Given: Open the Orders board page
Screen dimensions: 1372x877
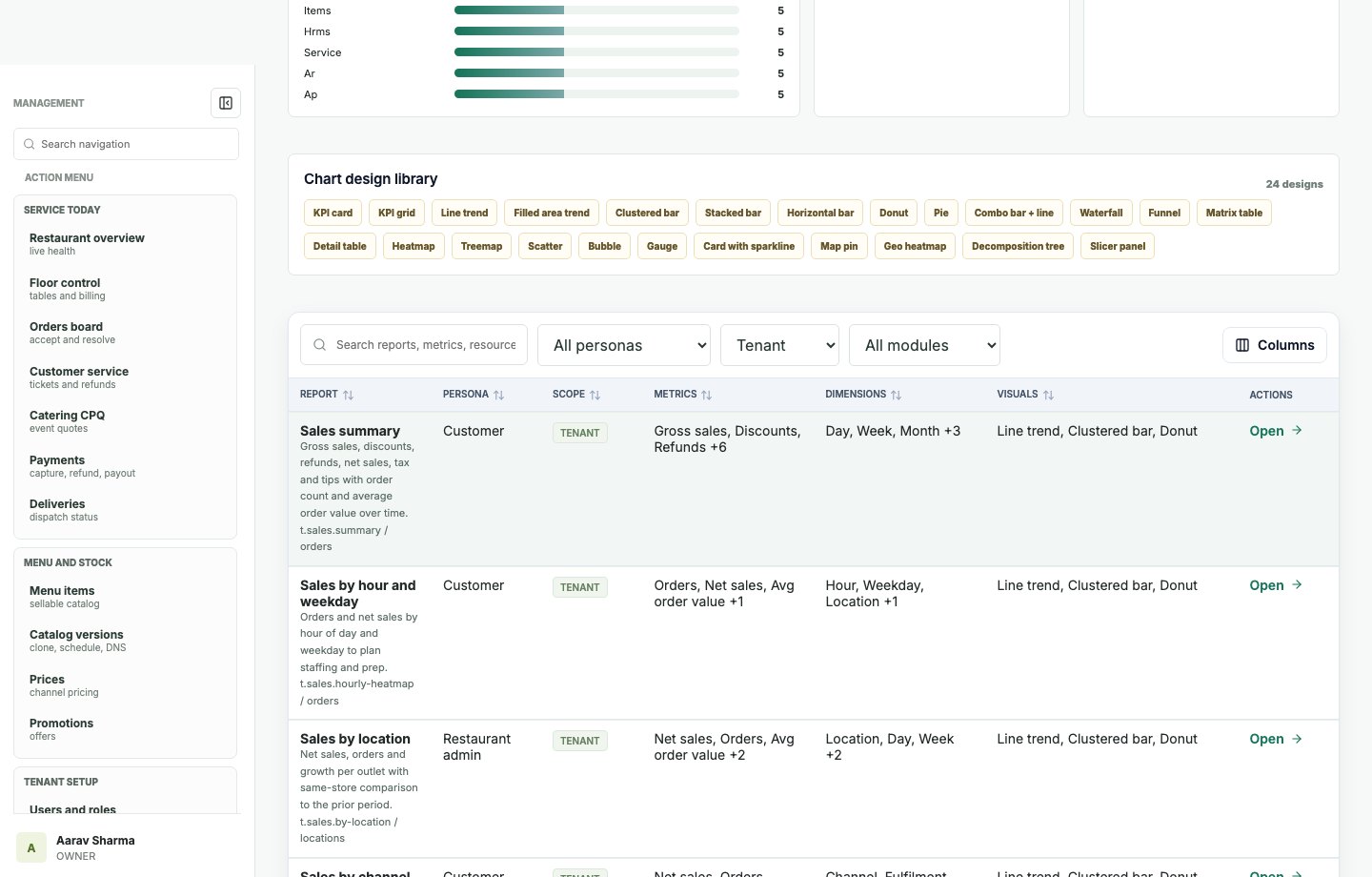Looking at the screenshot, I should point(125,333).
